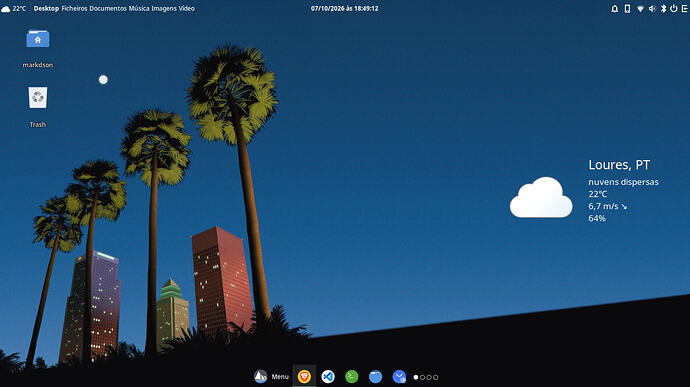Switch to the second workspace dot
Viewport: 690px width, 387px height.
click(x=422, y=377)
